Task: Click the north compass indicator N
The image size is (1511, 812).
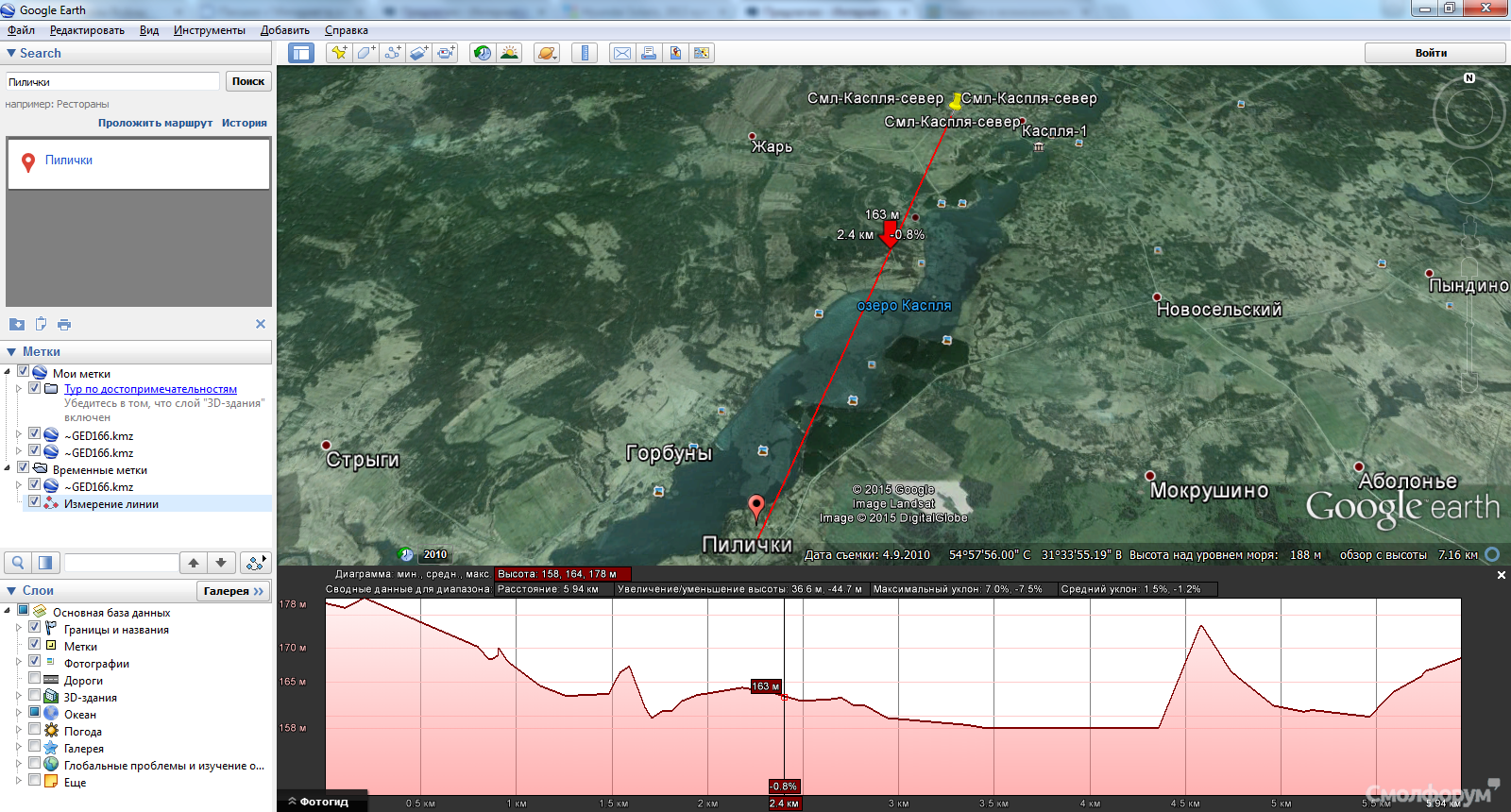Action: pos(1469,78)
